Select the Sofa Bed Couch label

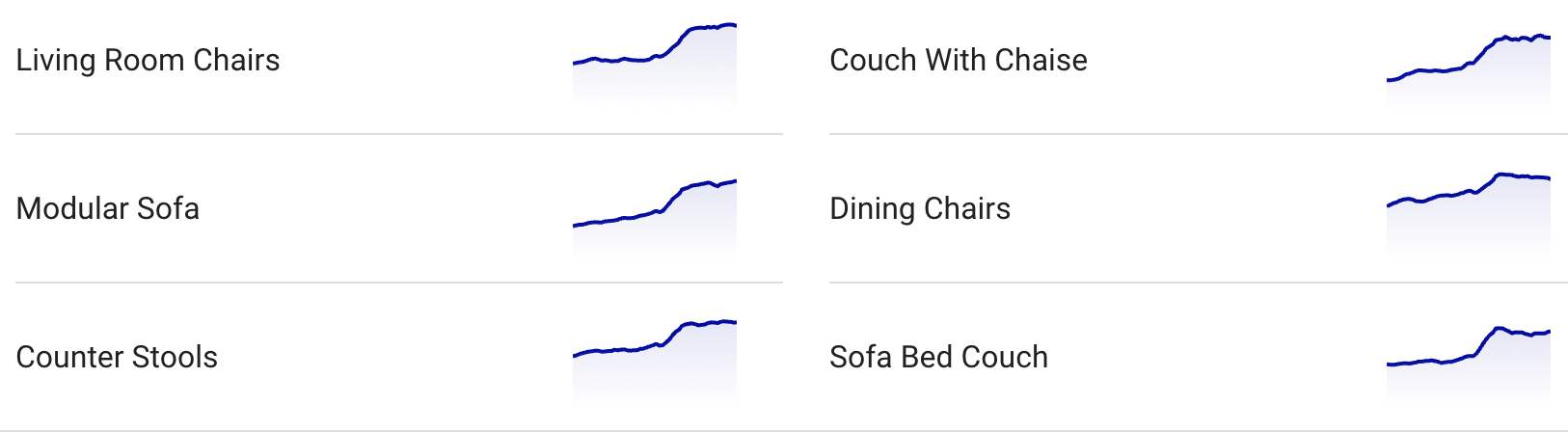click(x=938, y=357)
